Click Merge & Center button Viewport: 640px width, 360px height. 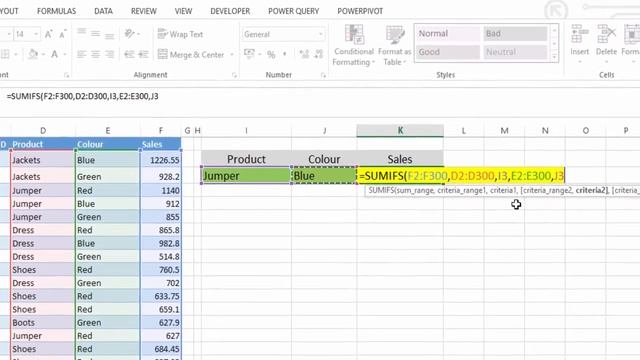click(x=191, y=54)
